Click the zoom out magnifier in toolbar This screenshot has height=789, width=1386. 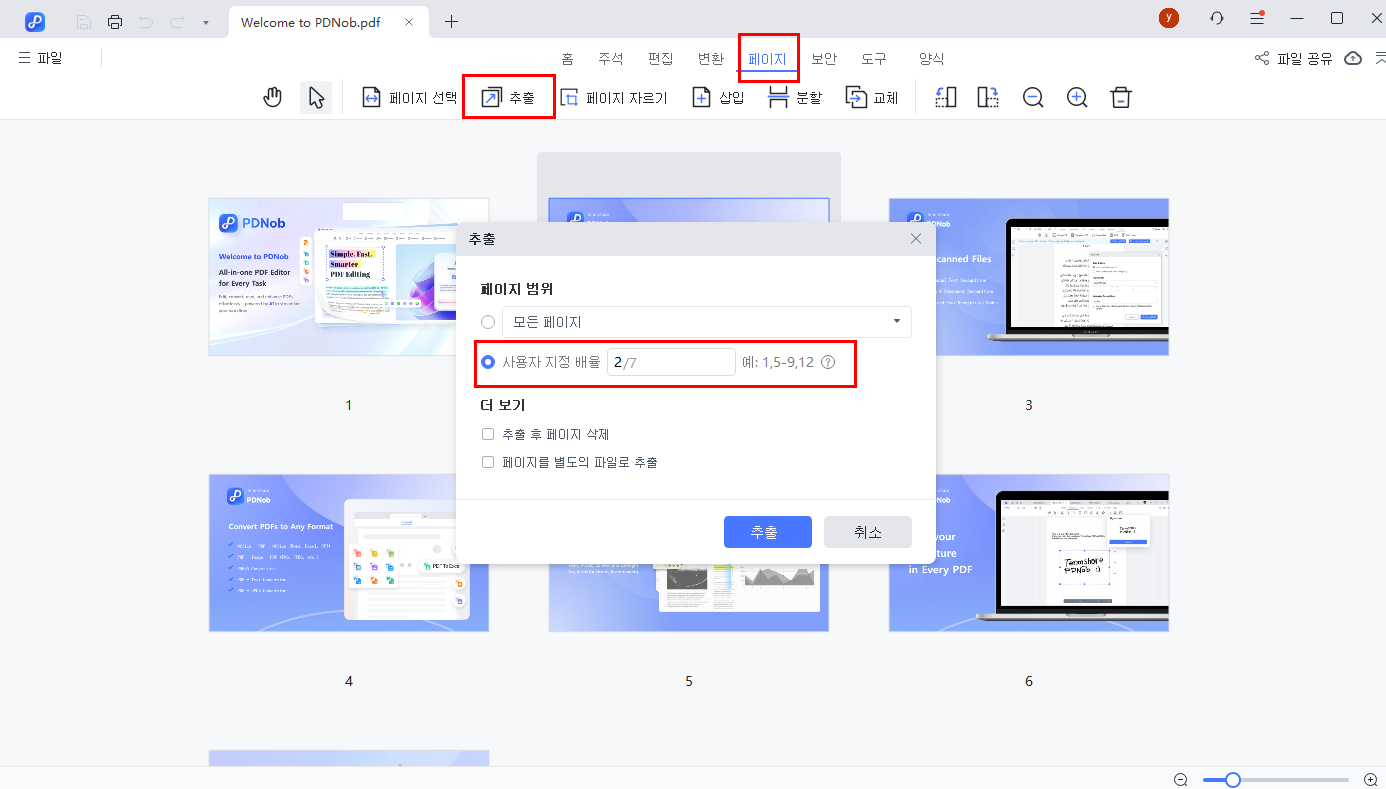click(1033, 97)
